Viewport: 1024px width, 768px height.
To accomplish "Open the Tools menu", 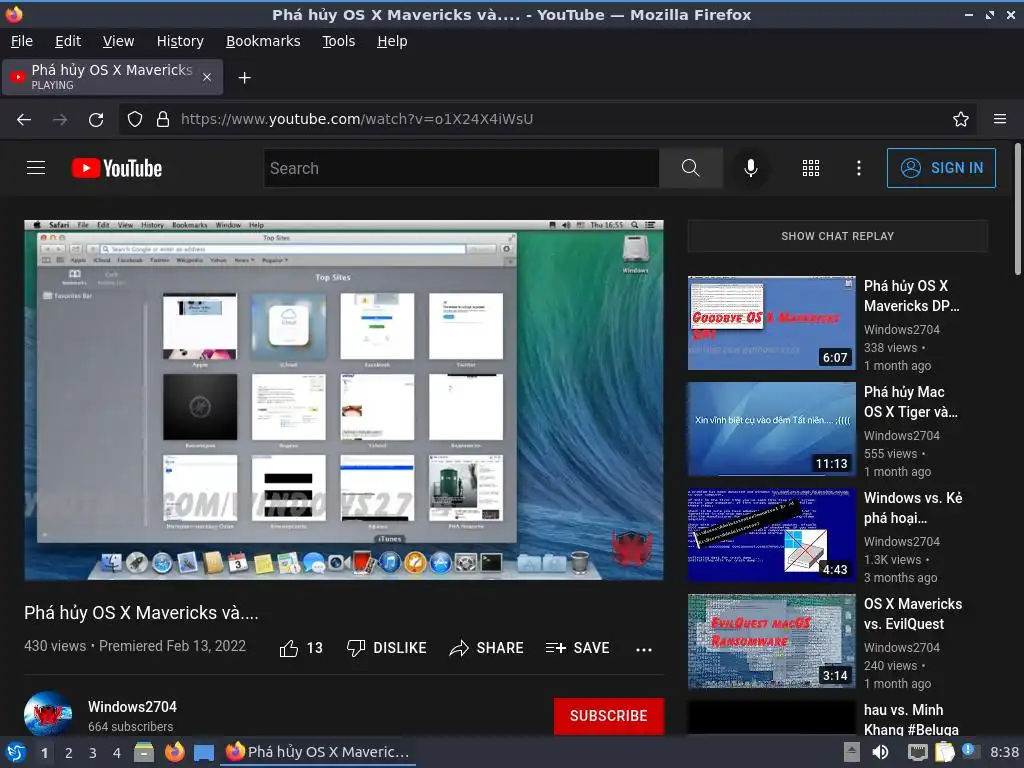I will [338, 41].
